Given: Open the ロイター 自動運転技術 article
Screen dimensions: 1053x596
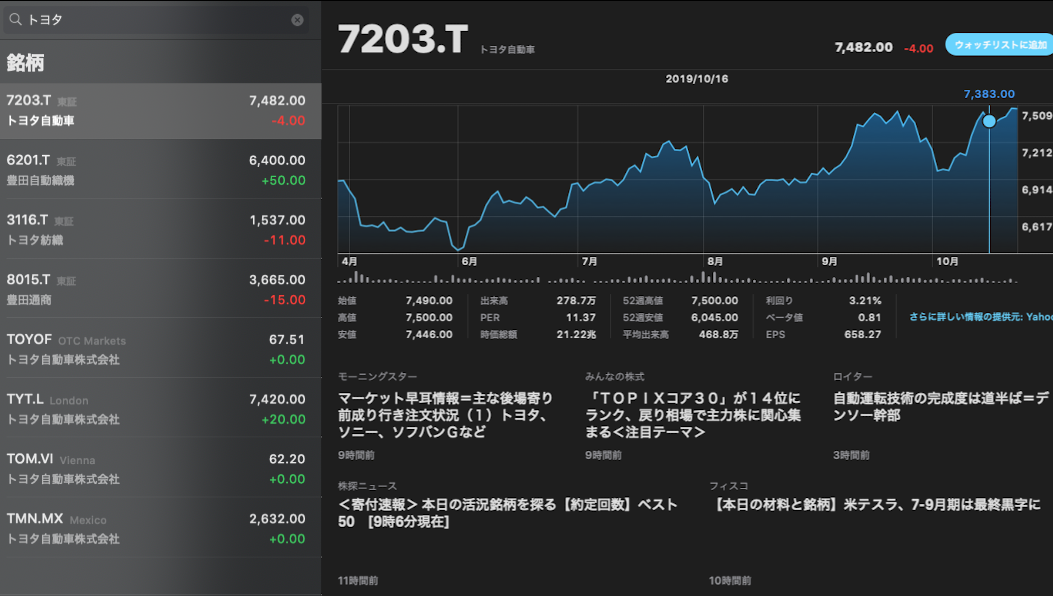Looking at the screenshot, I should 942,415.
